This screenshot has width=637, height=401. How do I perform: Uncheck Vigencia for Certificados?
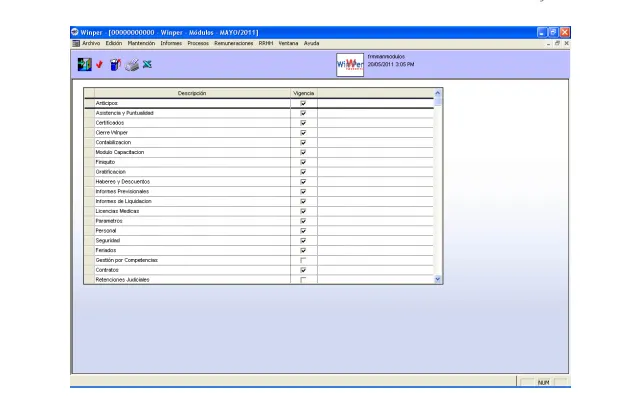(x=303, y=123)
